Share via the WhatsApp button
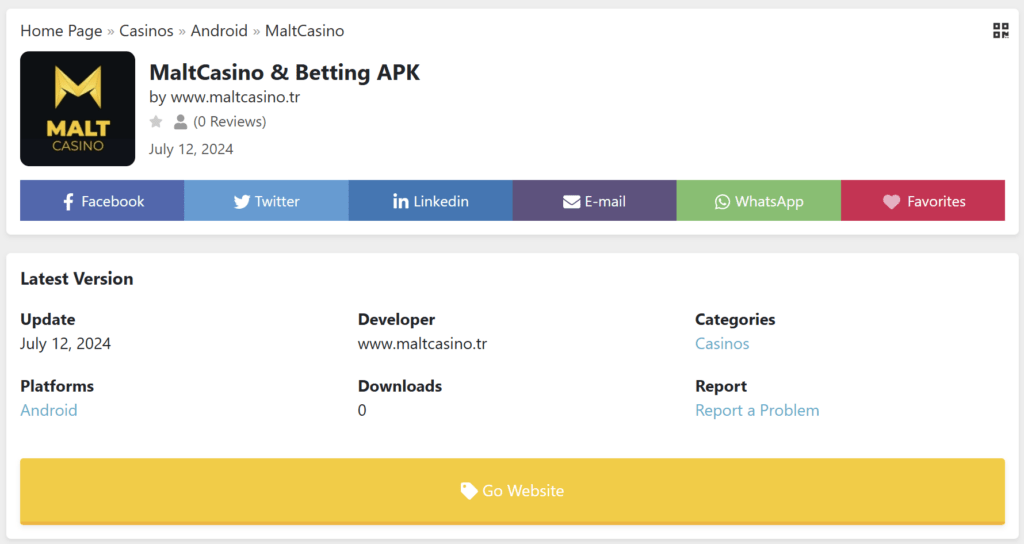 pos(758,201)
